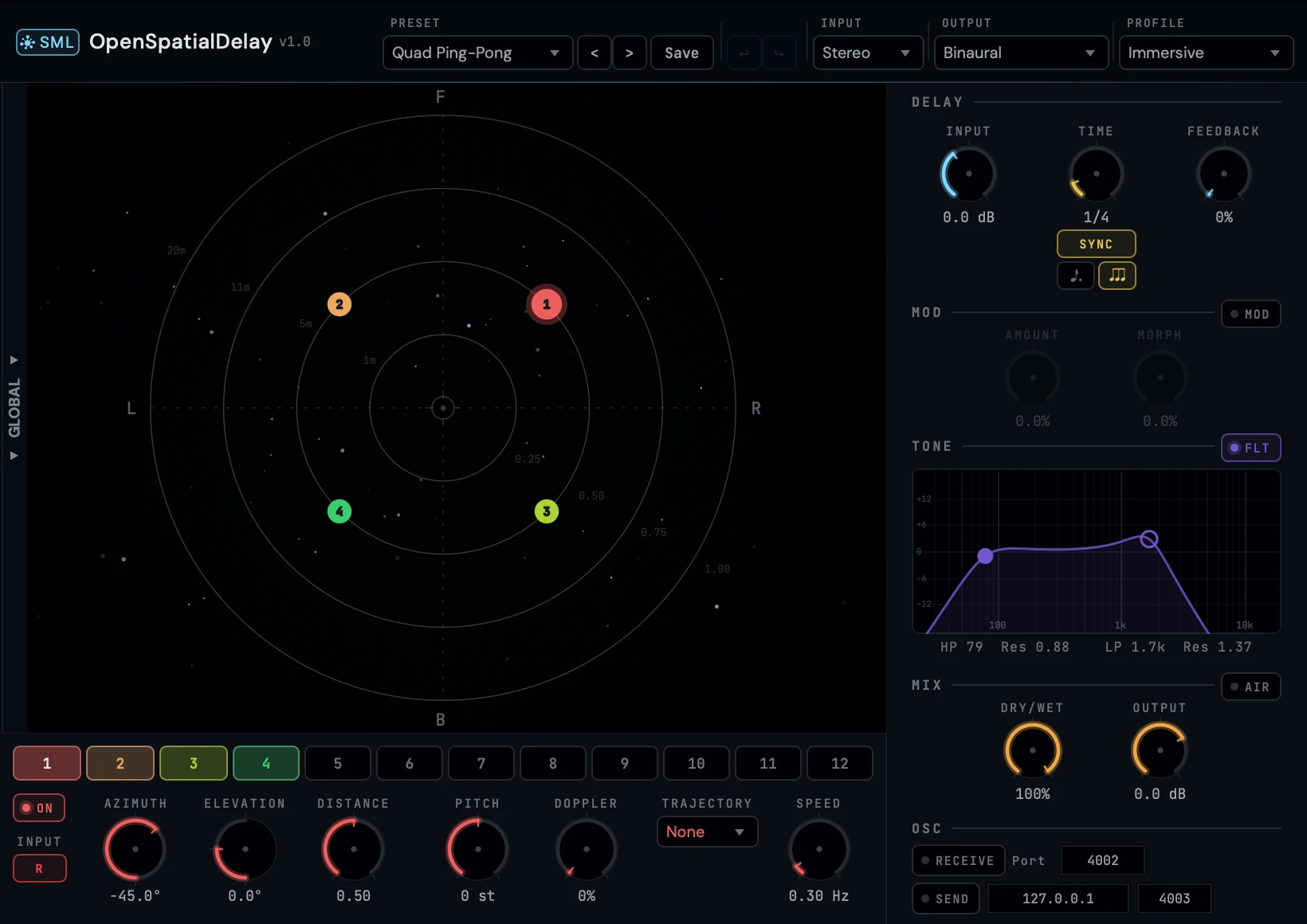Select tap tab 3
This screenshot has height=924, width=1307.
pyautogui.click(x=194, y=764)
